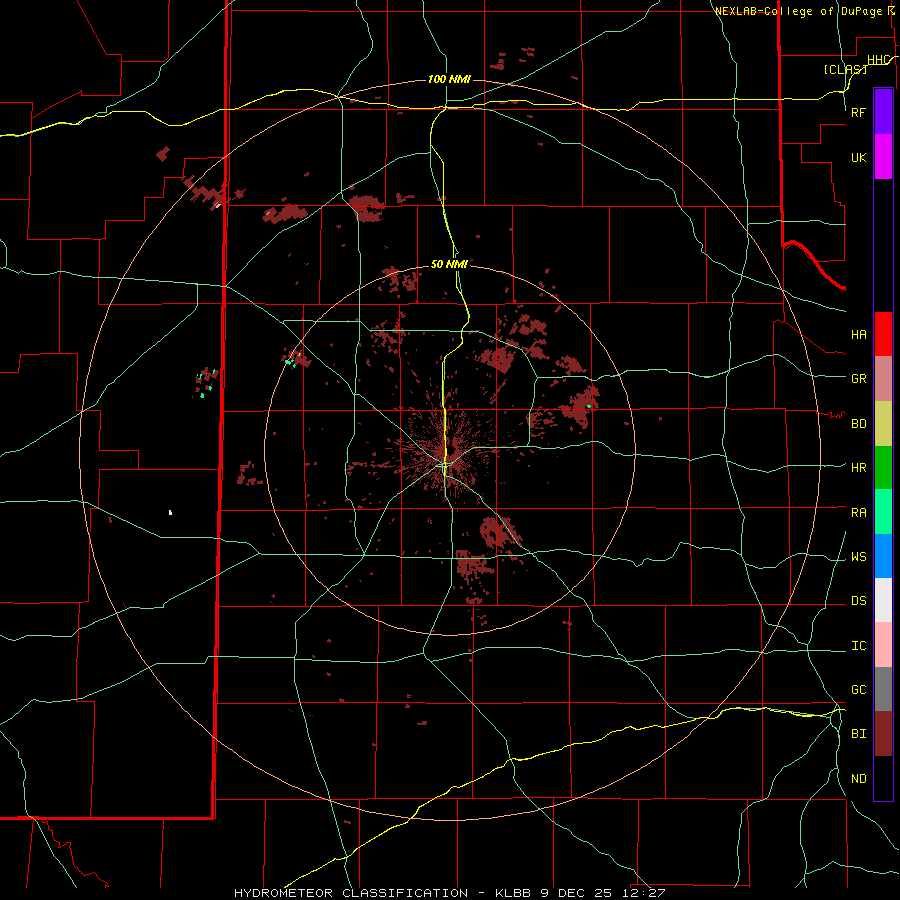Click the 50 NMI range ring label
The width and height of the screenshot is (900, 900).
(449, 264)
